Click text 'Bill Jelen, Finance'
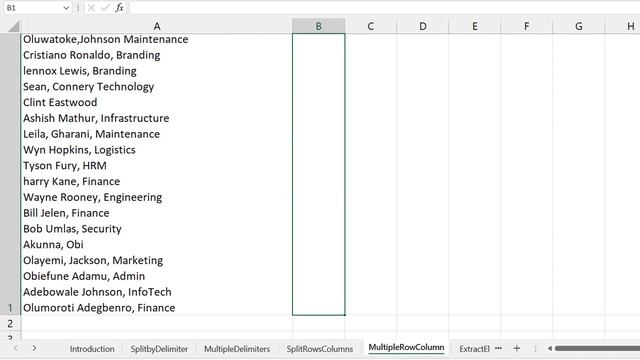The width and height of the screenshot is (640, 360). pyautogui.click(x=66, y=213)
